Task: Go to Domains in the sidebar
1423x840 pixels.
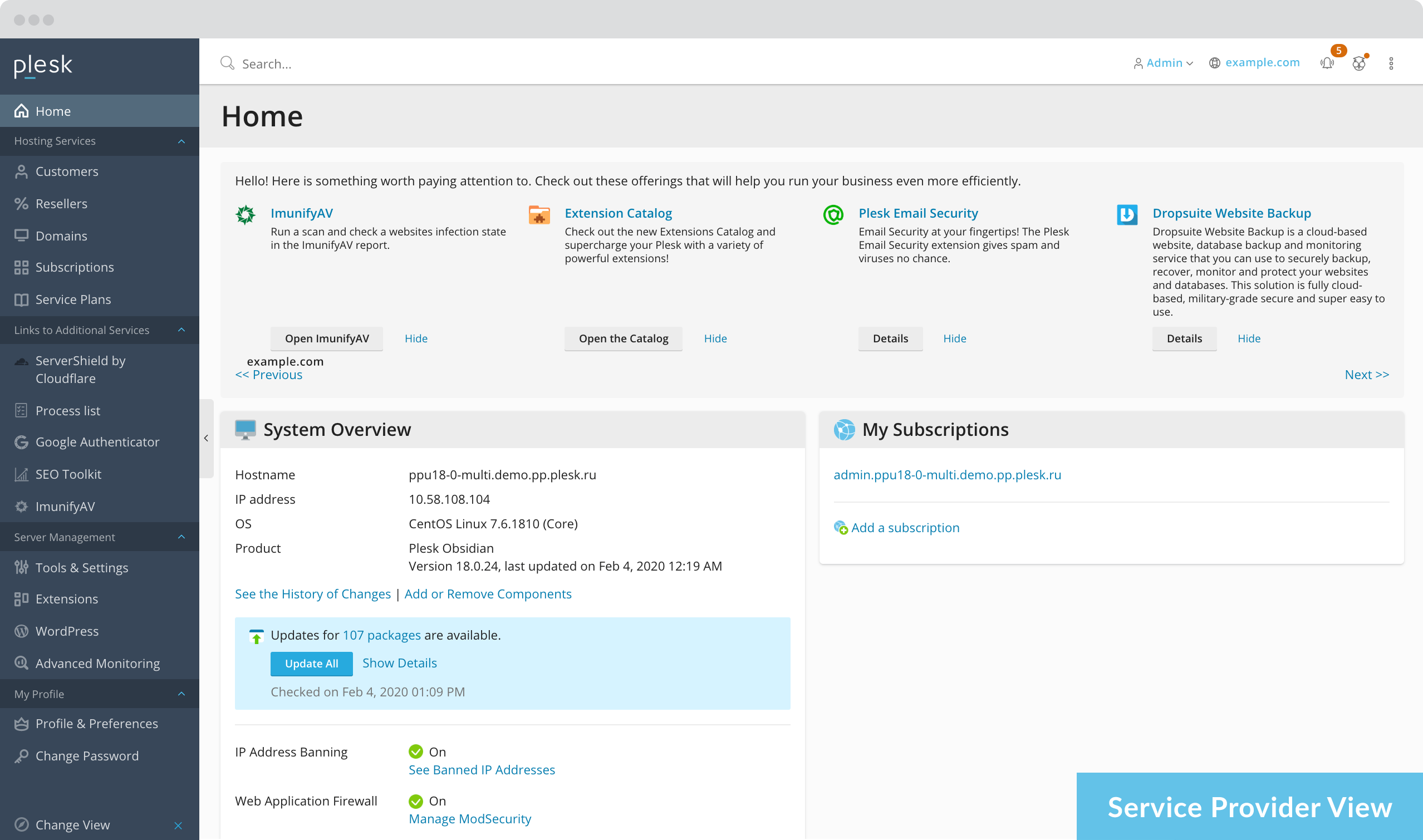Action: 61,235
